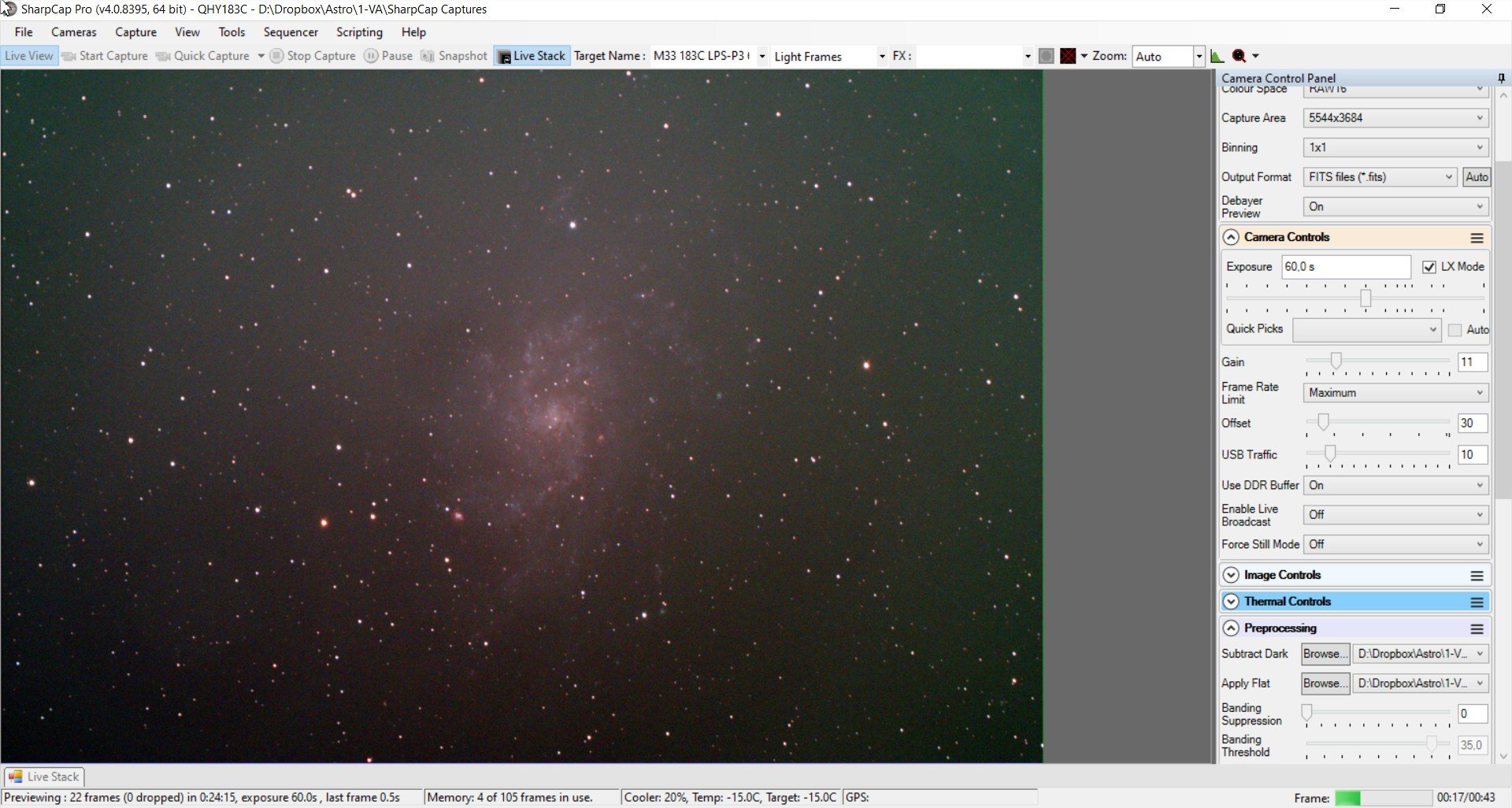Adjust the Gain slider
The height and width of the screenshot is (808, 1512).
[x=1336, y=361]
